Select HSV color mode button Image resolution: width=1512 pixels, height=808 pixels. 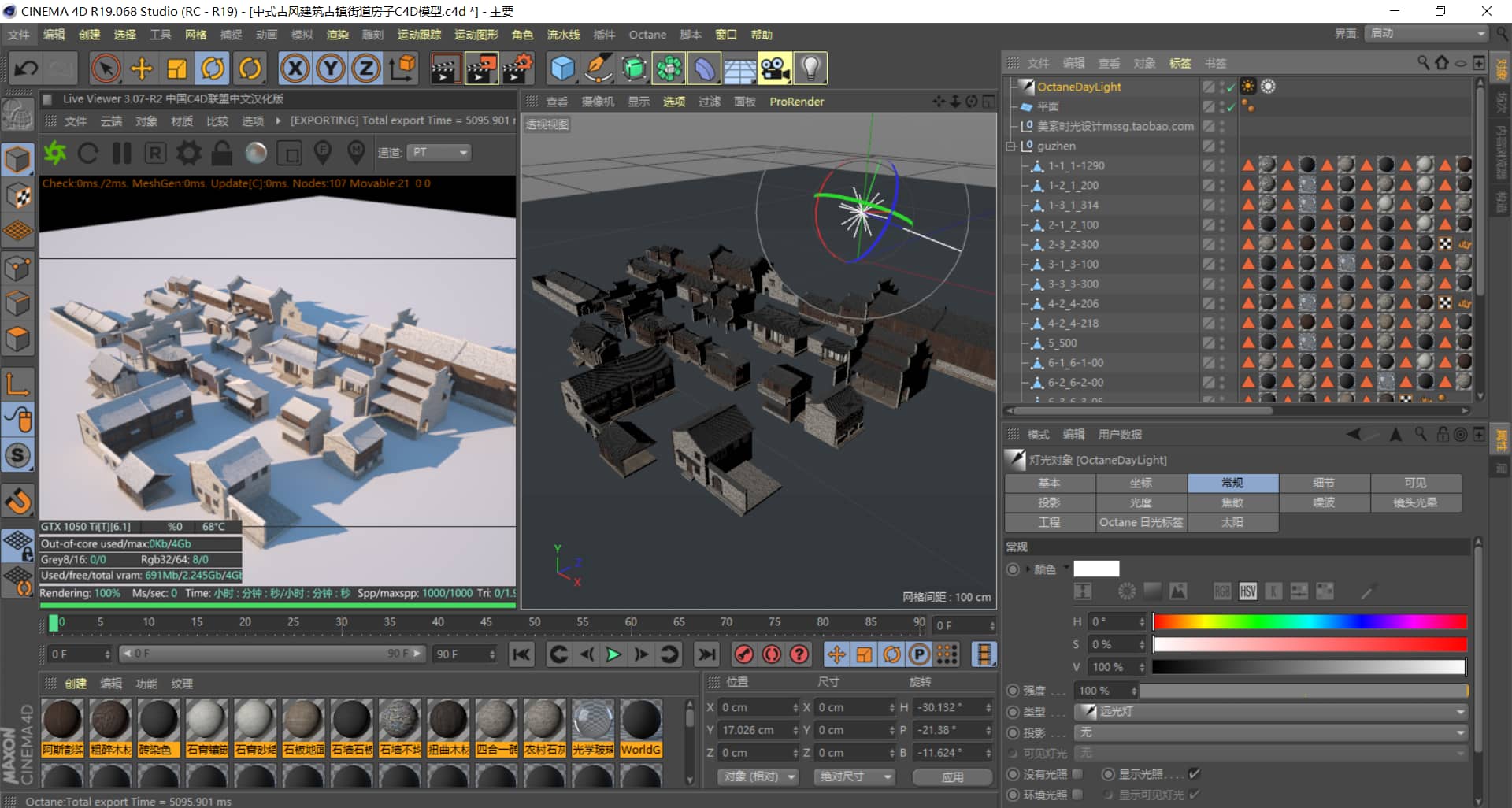[1247, 591]
